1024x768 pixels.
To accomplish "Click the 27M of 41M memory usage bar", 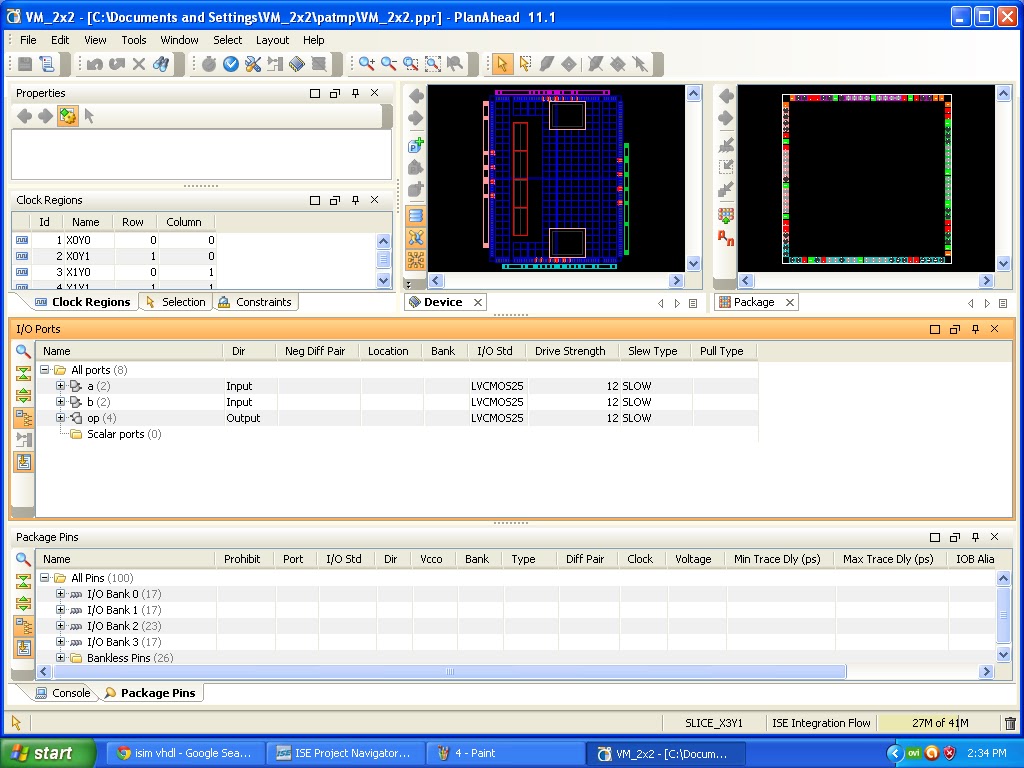I will pyautogui.click(x=940, y=723).
